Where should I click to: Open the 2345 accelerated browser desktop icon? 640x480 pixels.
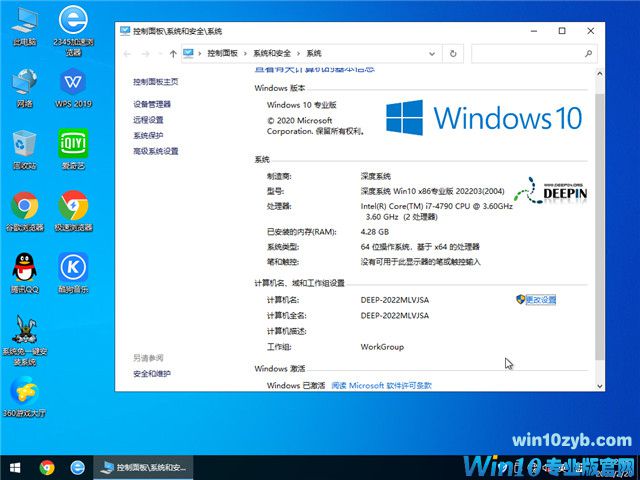click(72, 21)
